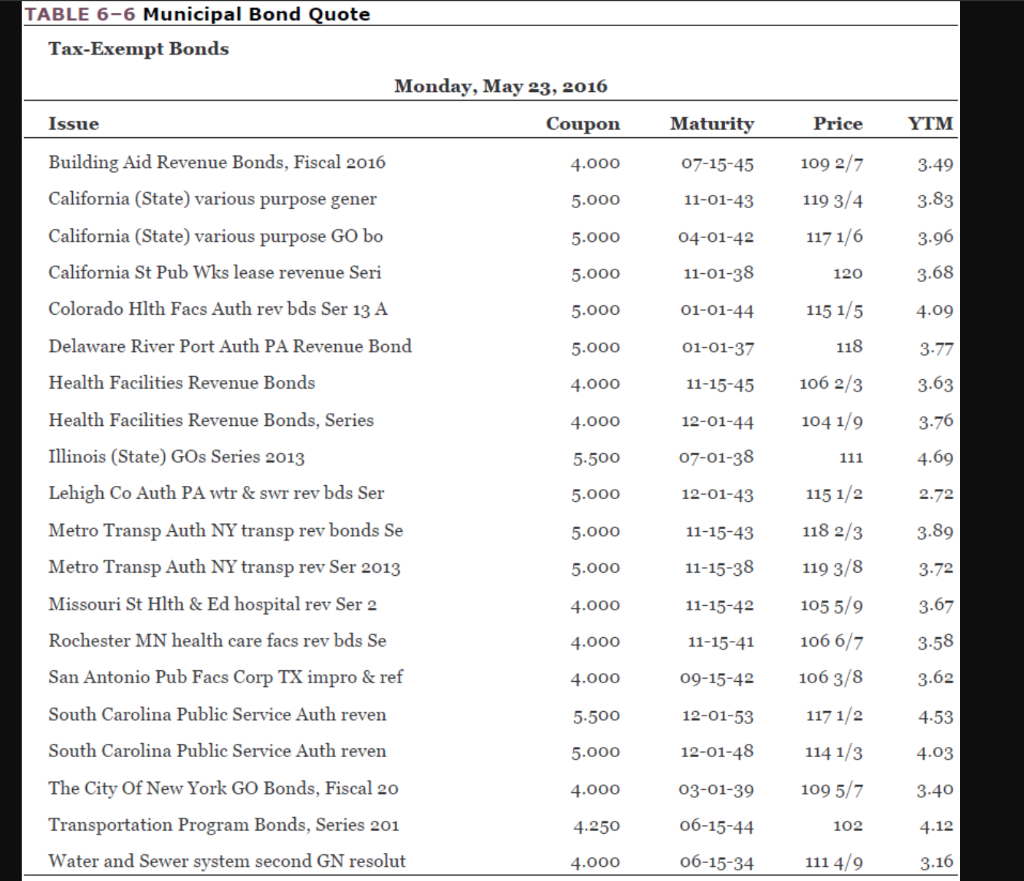
Task: Click maturity 12-01-53 for South Carolina bond
Action: click(712, 714)
